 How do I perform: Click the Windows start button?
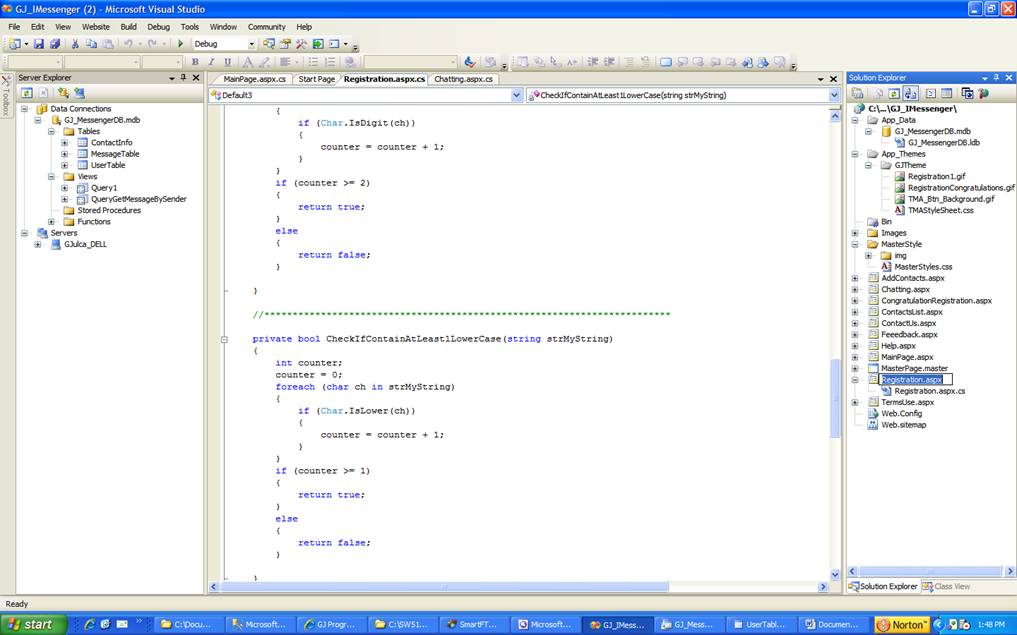click(x=33, y=624)
